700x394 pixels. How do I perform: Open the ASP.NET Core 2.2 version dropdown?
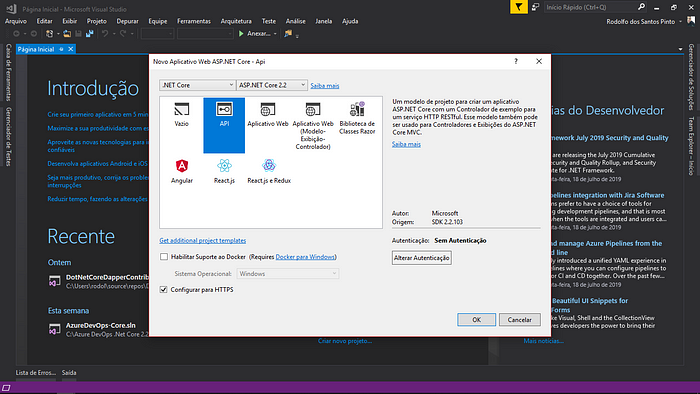272,85
